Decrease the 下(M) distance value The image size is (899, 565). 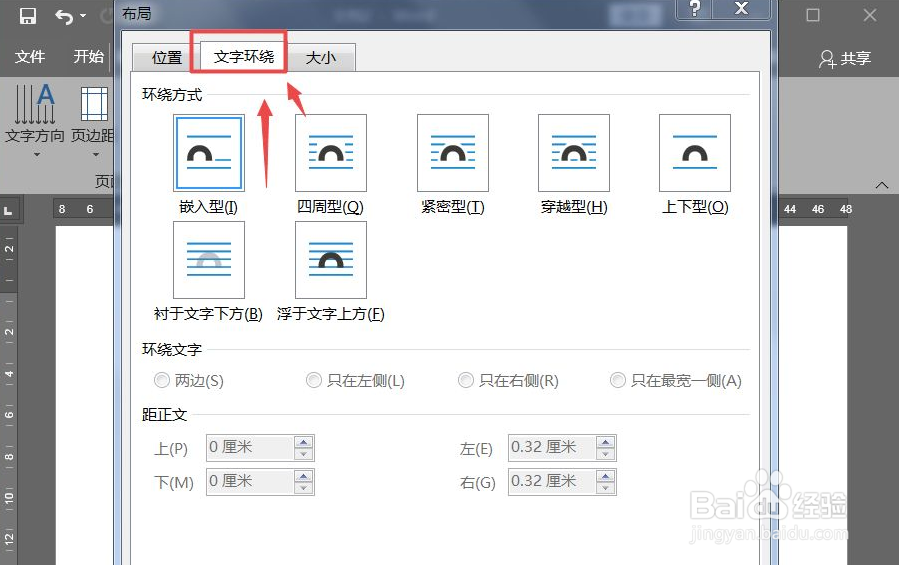pos(303,488)
